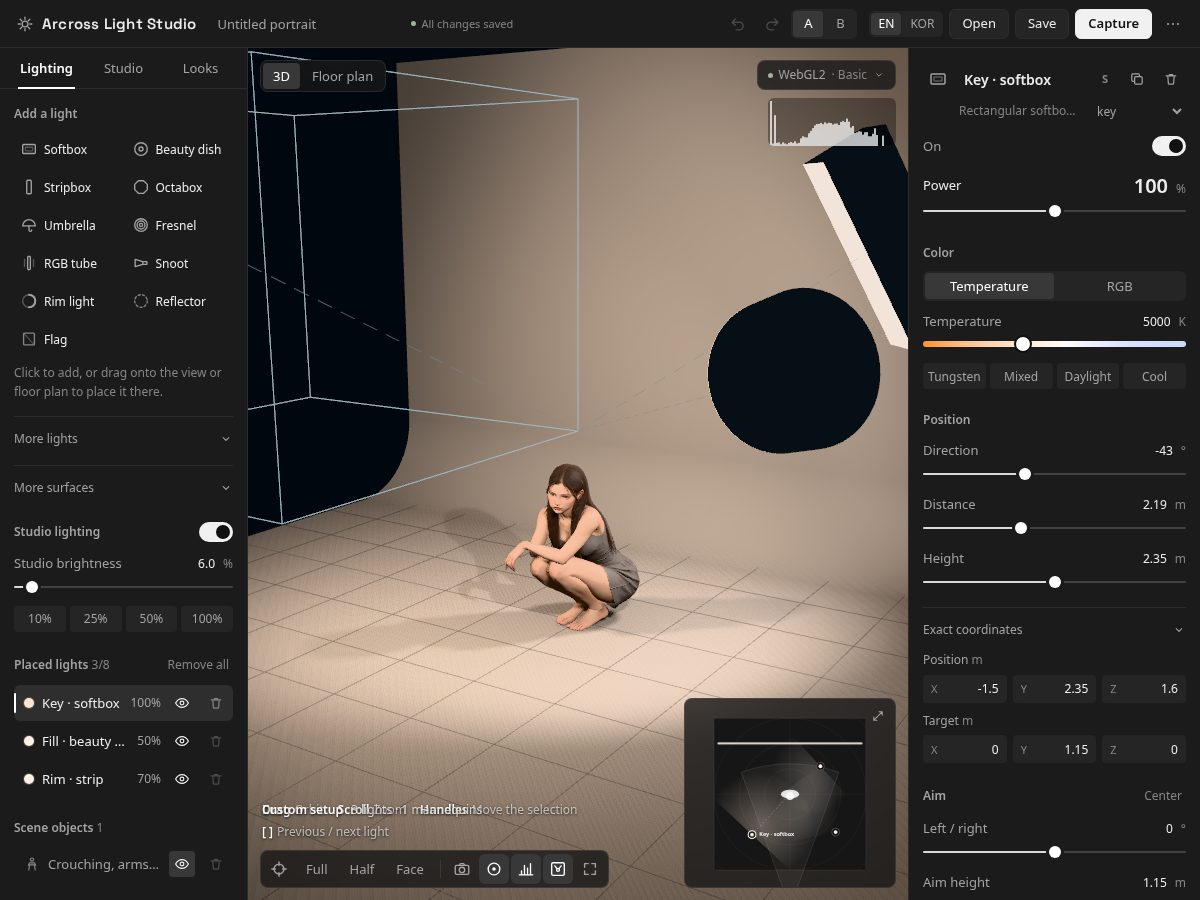
Task: Expand the More lights section
Action: point(123,439)
